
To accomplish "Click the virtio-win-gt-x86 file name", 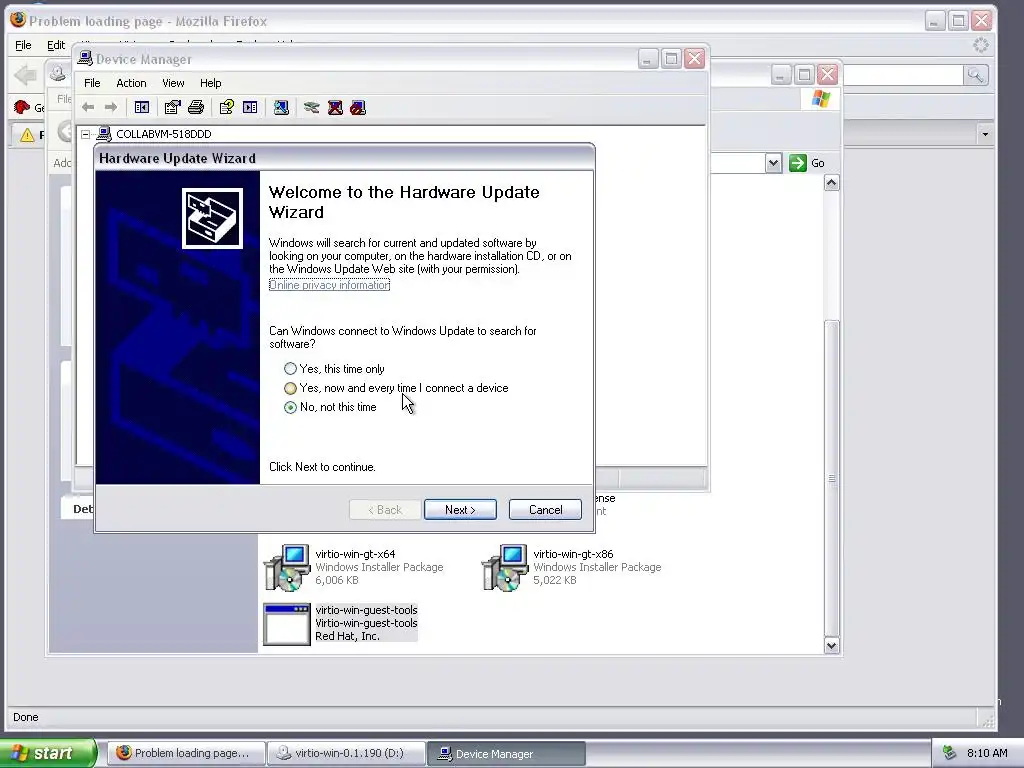I will click(573, 554).
